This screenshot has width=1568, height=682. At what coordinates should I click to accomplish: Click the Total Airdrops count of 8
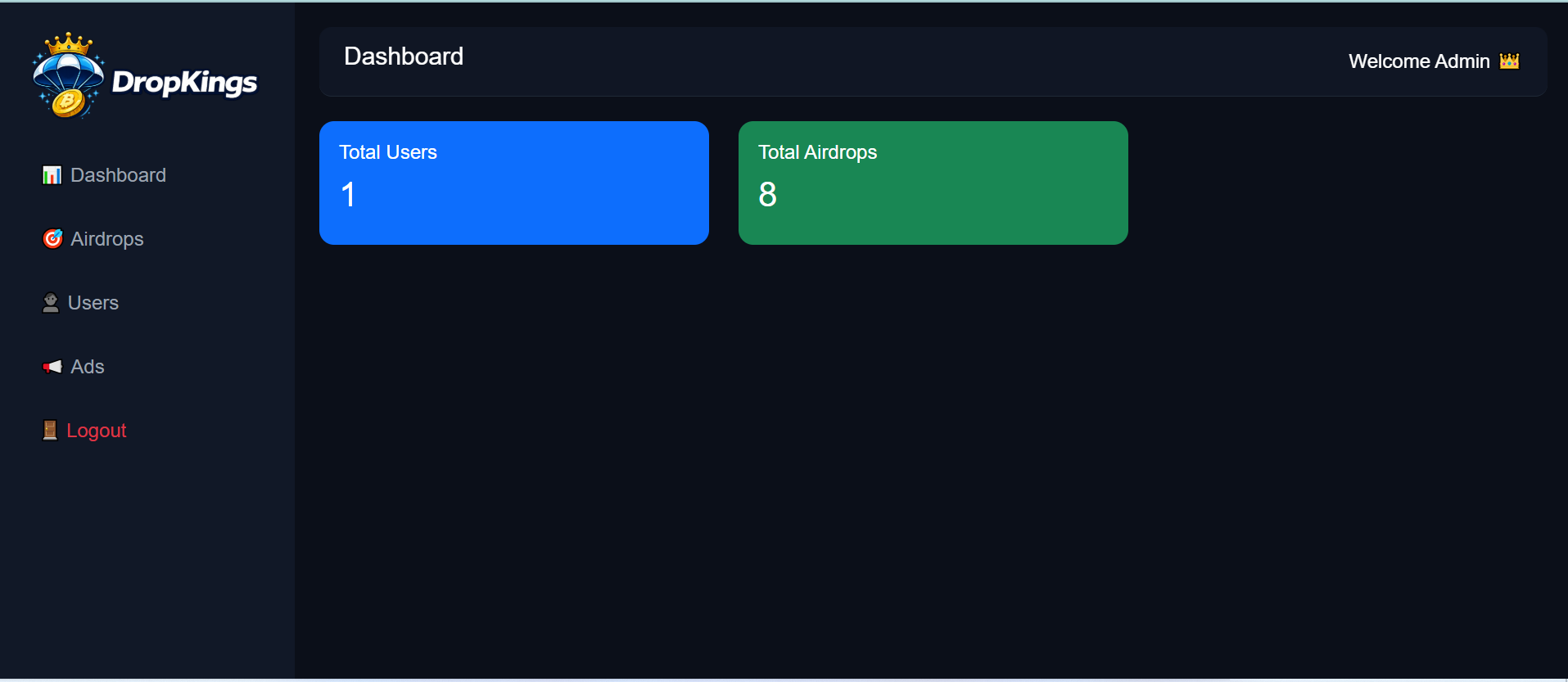point(767,195)
